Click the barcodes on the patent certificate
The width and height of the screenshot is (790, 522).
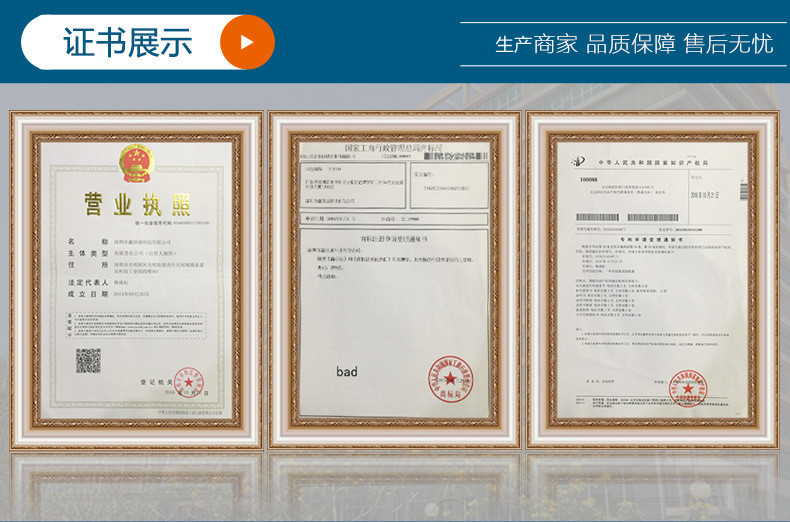pos(627,218)
